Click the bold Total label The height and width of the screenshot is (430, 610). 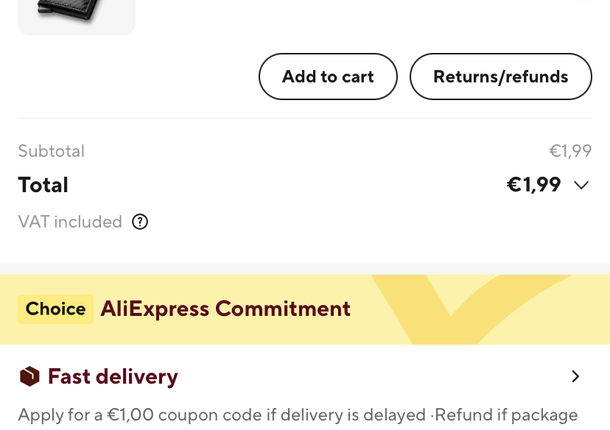point(43,185)
